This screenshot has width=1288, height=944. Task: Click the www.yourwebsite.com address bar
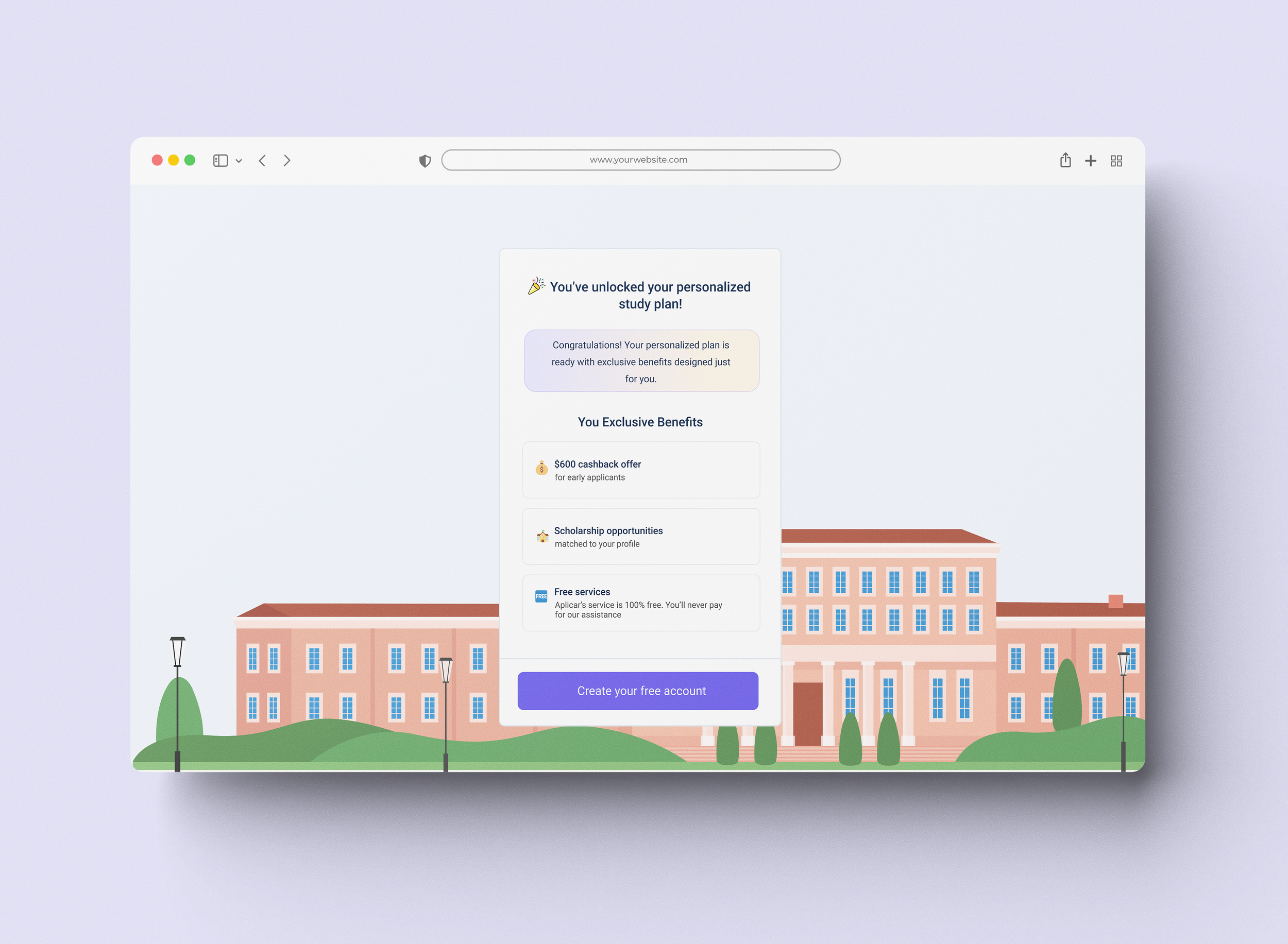640,160
